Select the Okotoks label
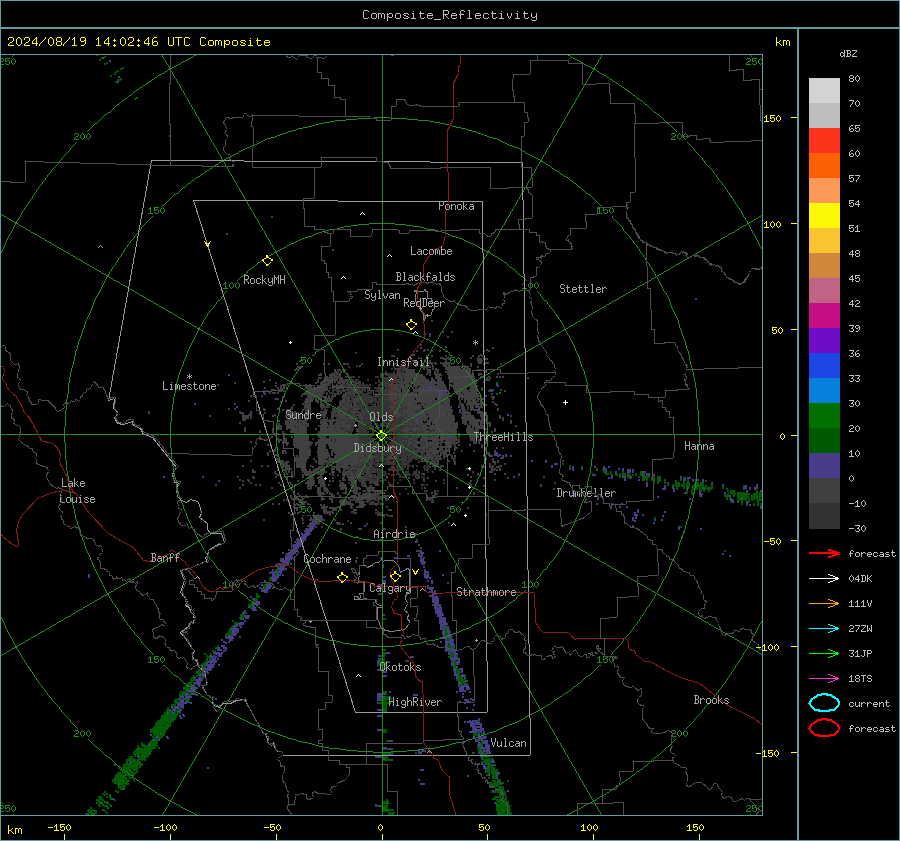 pyautogui.click(x=400, y=667)
